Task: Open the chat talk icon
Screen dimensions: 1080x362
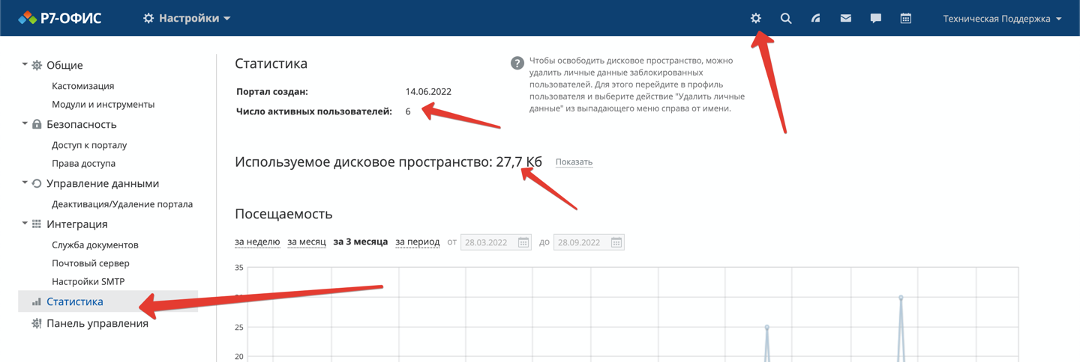Action: [x=876, y=19]
